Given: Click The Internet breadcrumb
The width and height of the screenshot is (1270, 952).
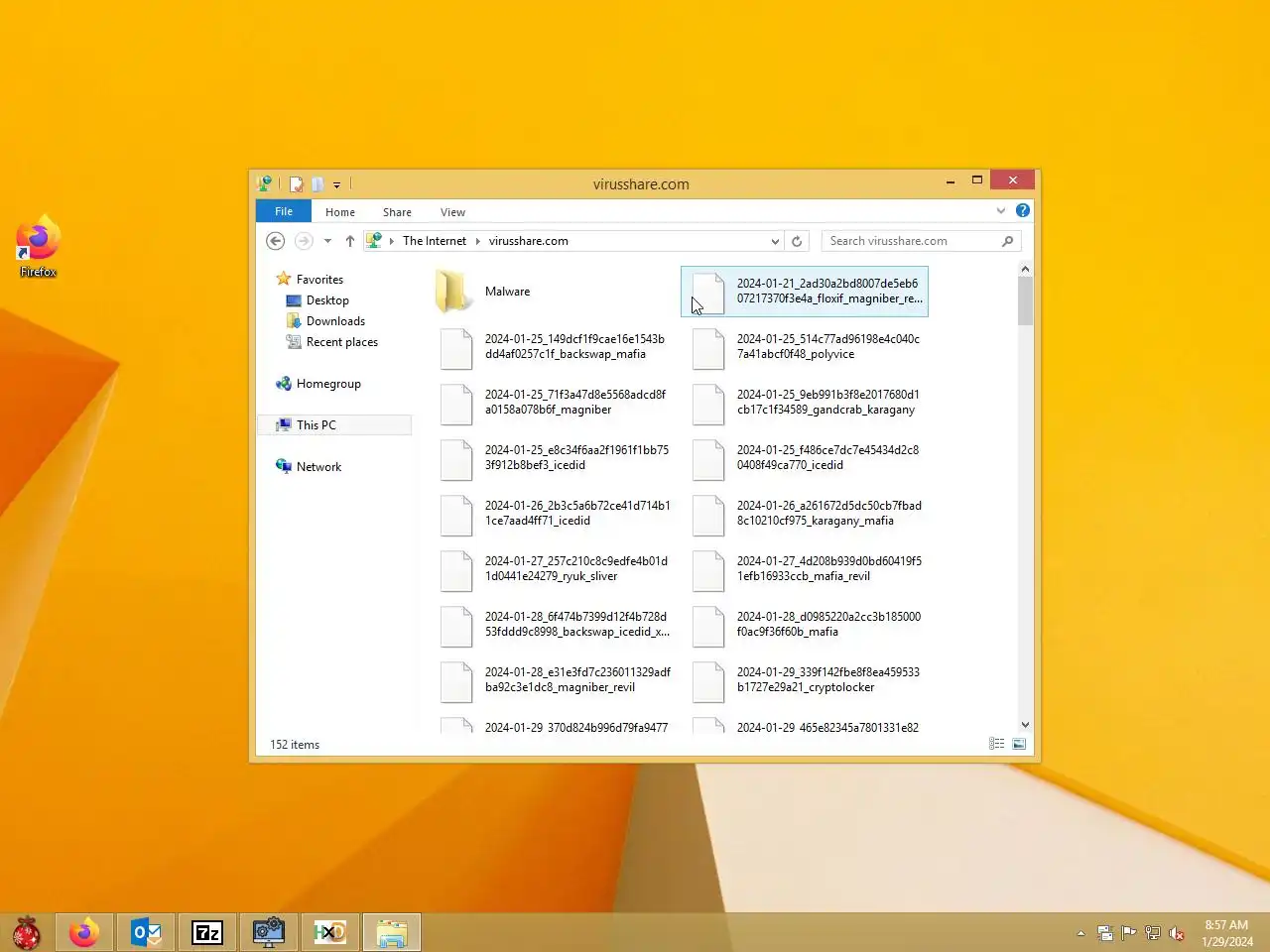Looking at the screenshot, I should [435, 241].
